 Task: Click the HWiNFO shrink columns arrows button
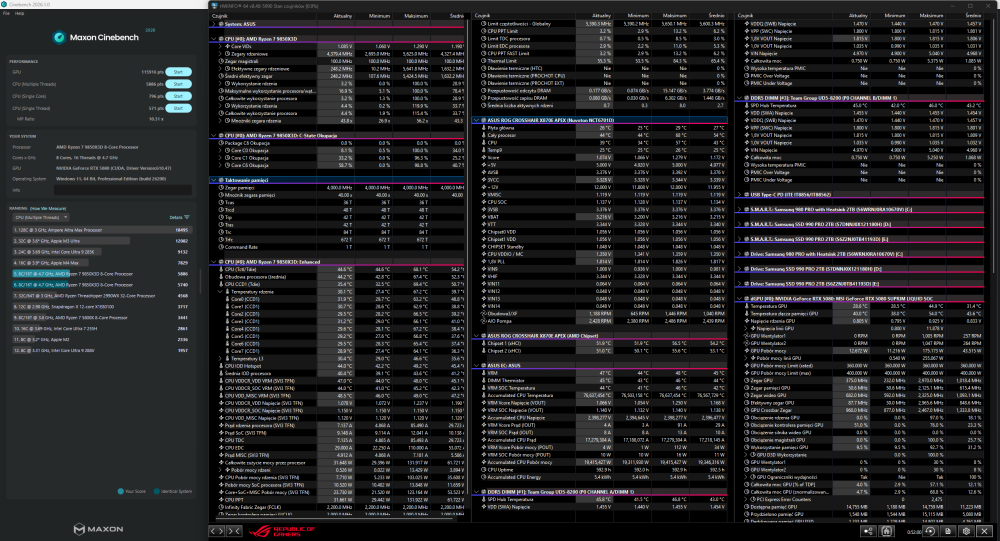pos(235,531)
